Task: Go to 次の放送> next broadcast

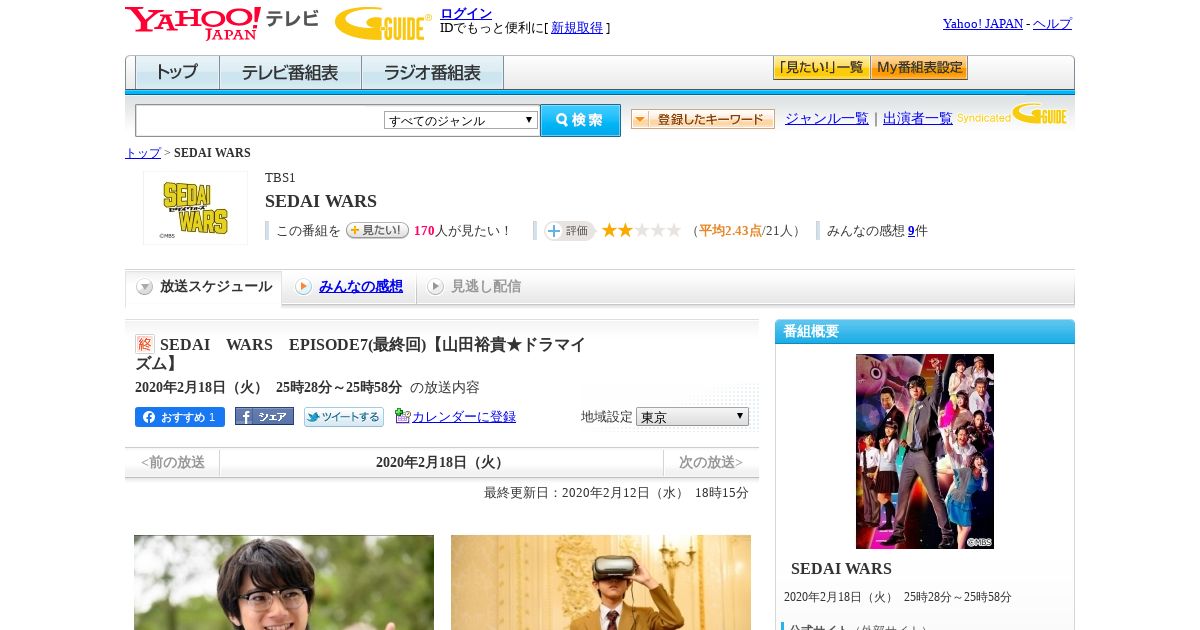Action: (x=711, y=462)
